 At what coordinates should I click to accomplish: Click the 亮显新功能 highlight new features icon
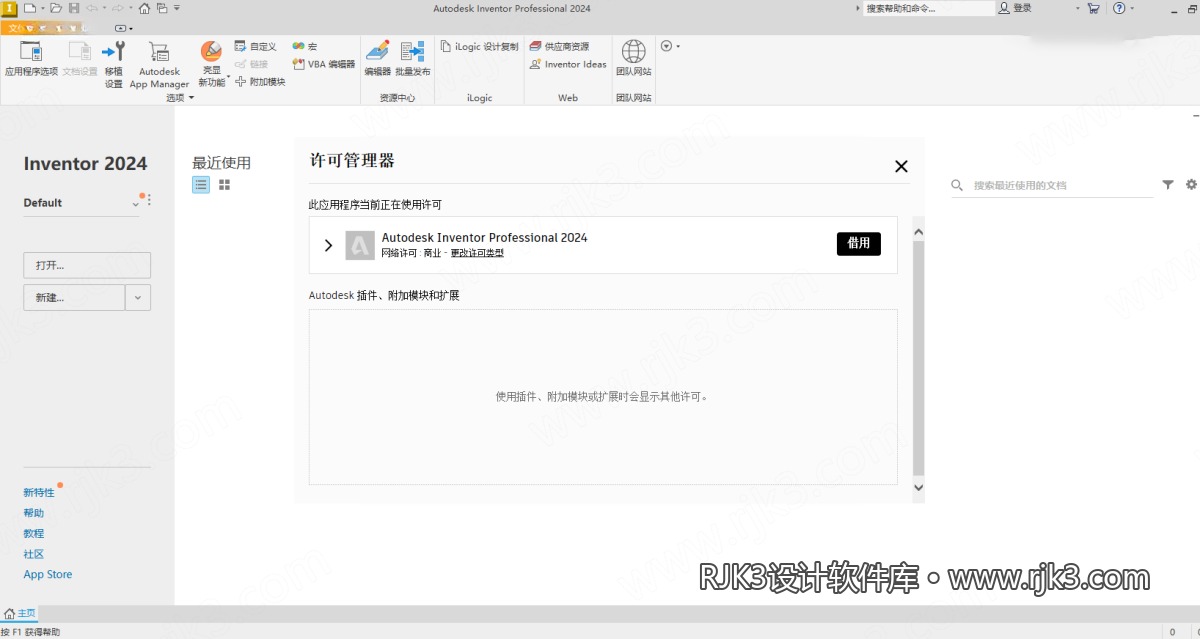tap(211, 52)
